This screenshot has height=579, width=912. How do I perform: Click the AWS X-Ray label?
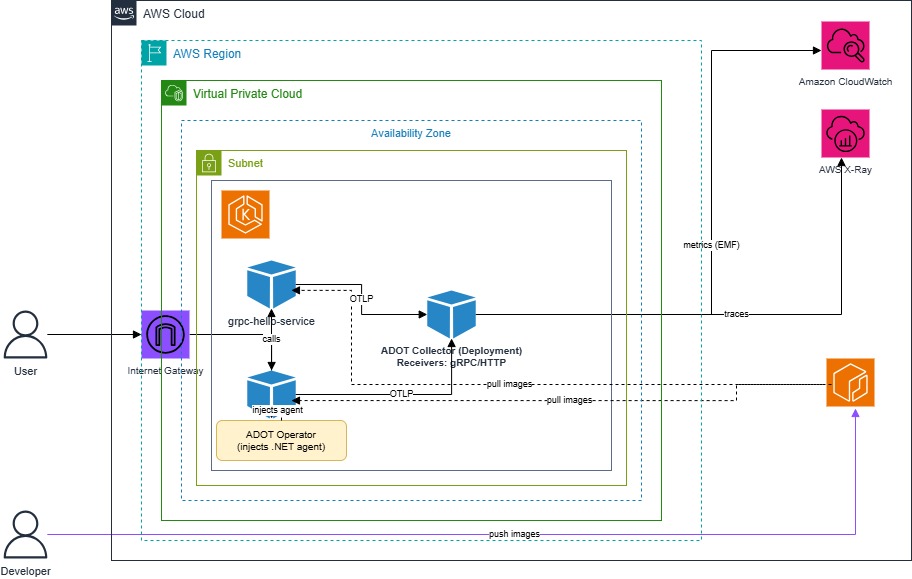[x=845, y=169]
